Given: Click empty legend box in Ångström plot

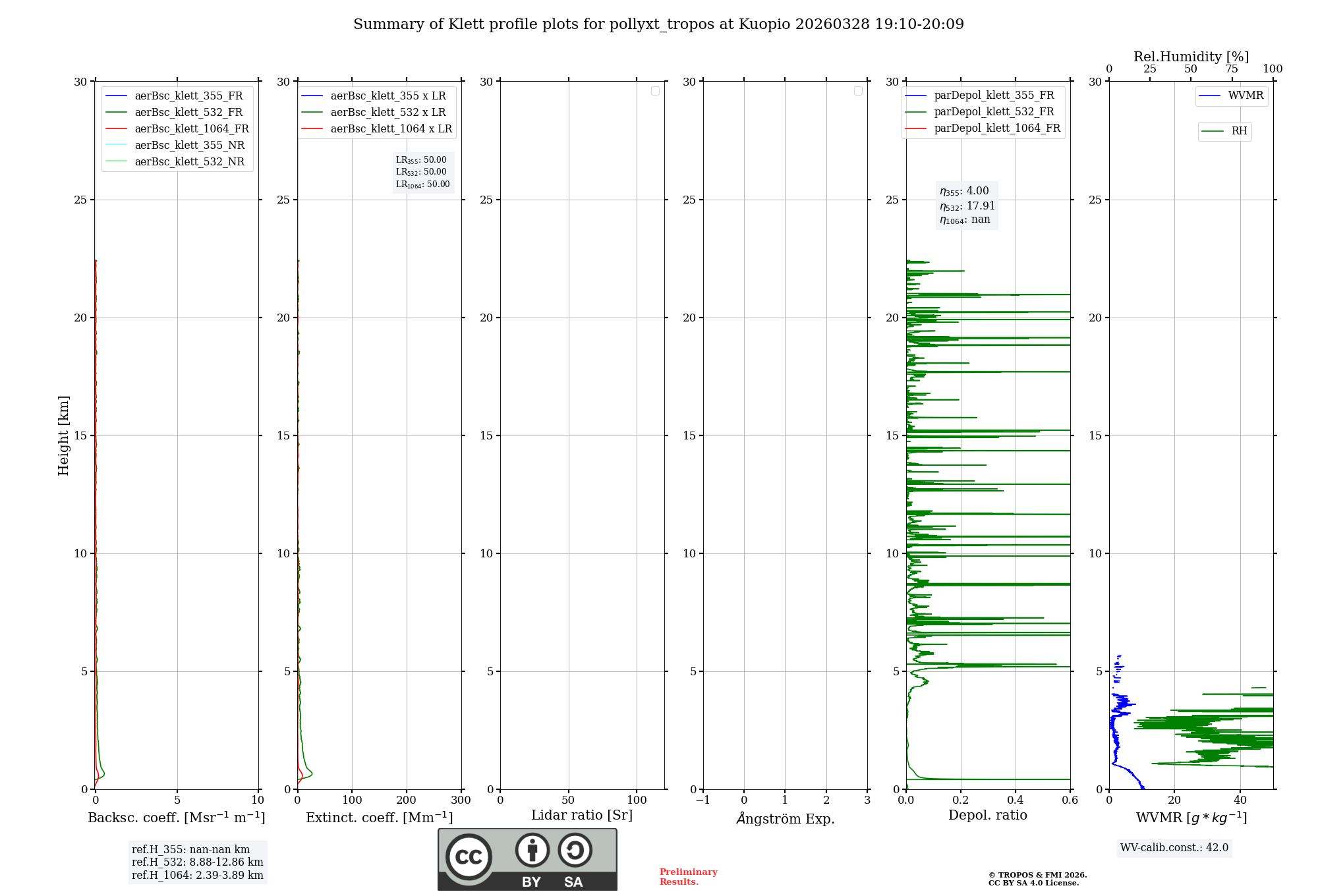Looking at the screenshot, I should [x=858, y=91].
